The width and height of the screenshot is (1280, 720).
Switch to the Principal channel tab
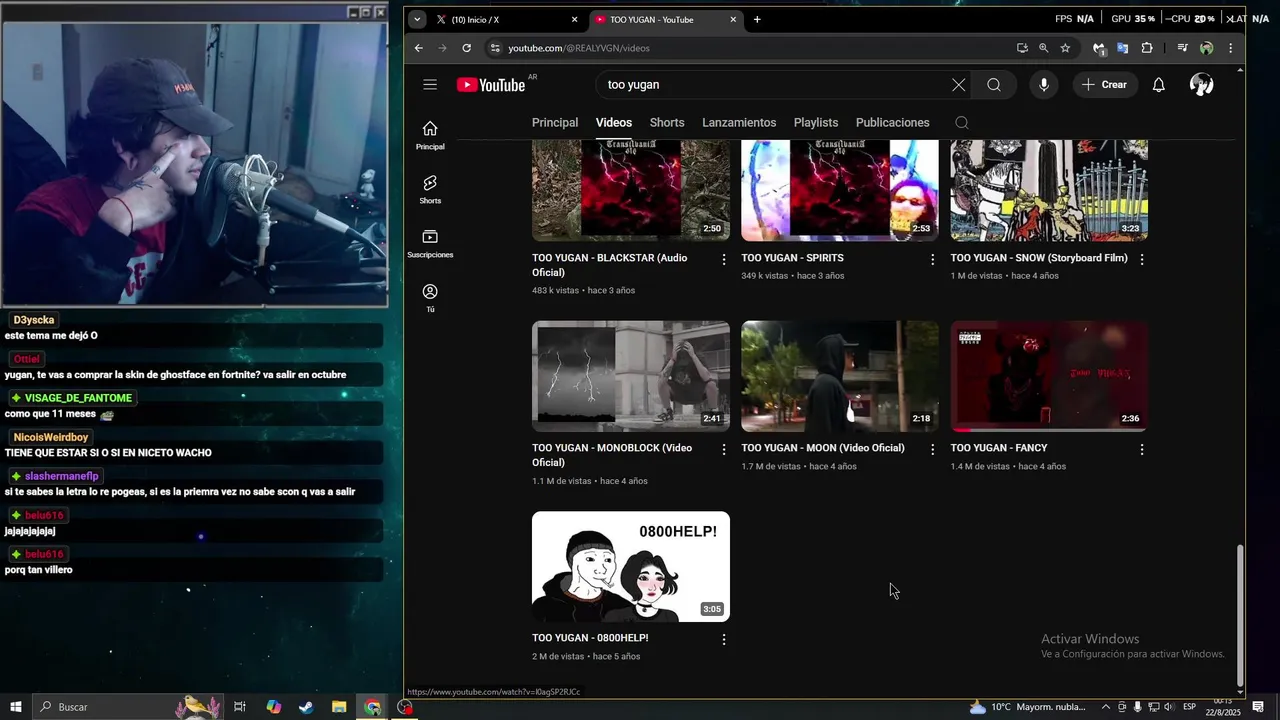click(555, 123)
